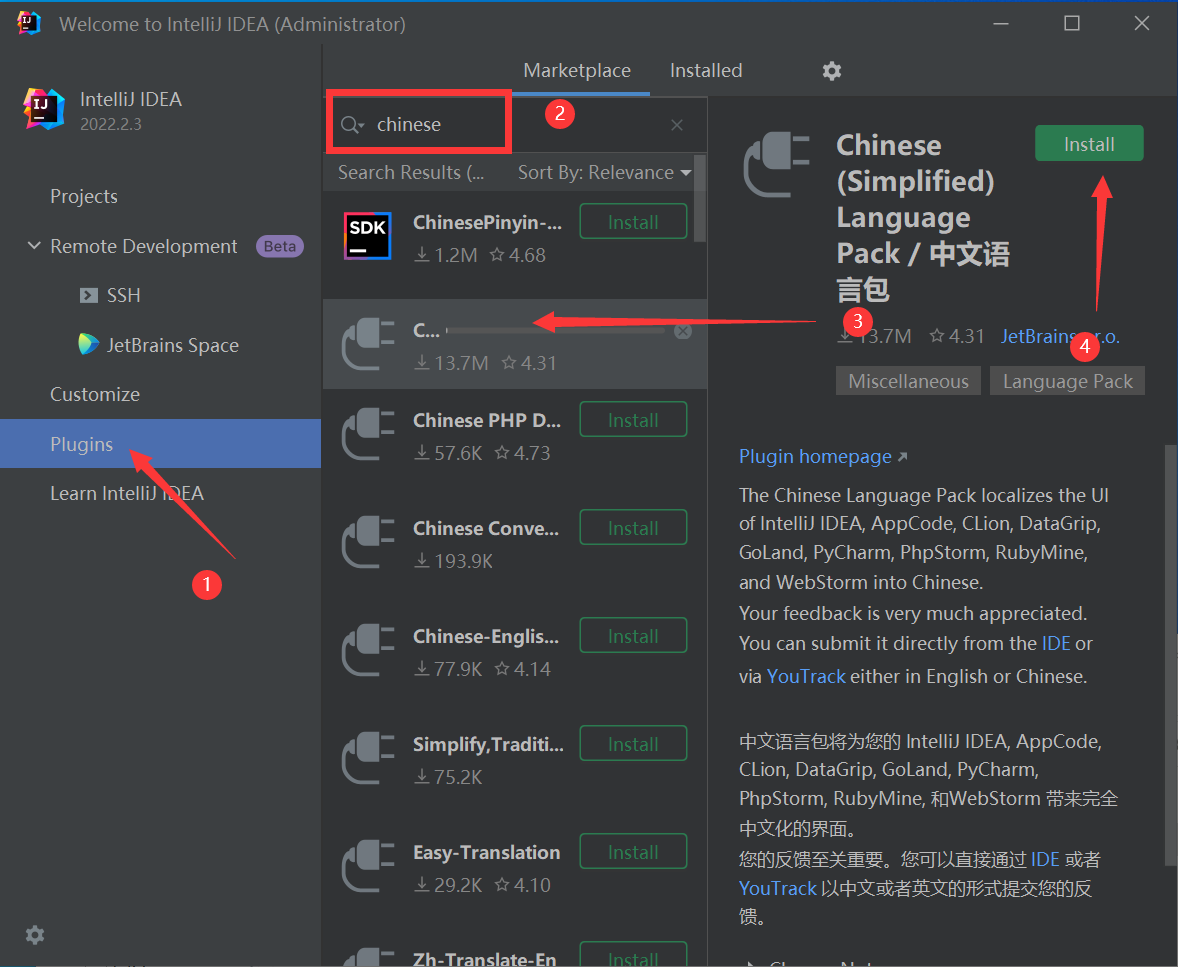Switch to the Installed tab
Screen dimensions: 1178x967
click(x=706, y=71)
